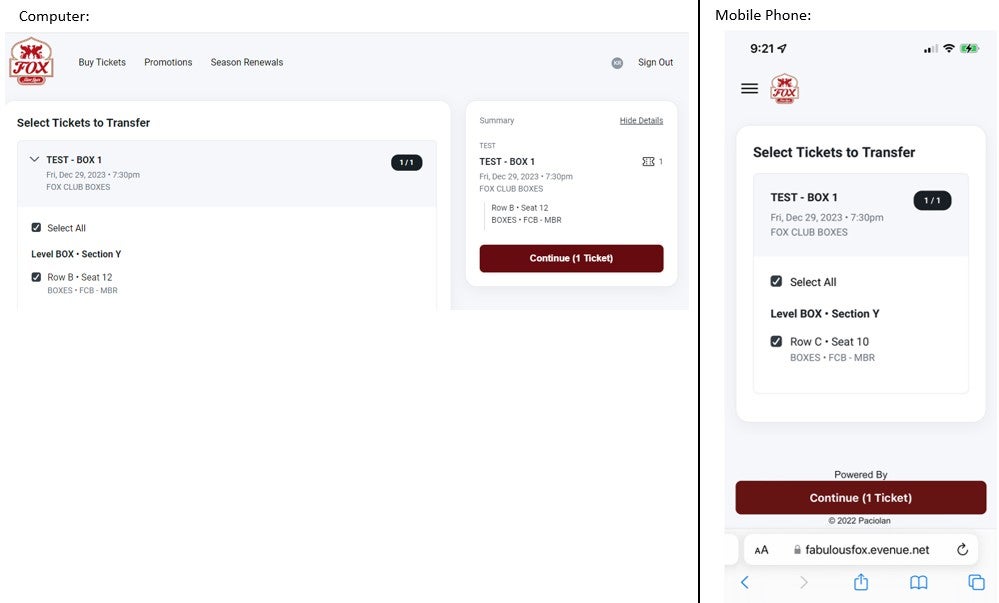Uncheck Row C Seat 10 checkbox on mobile
This screenshot has width=999, height=603.
[x=776, y=341]
